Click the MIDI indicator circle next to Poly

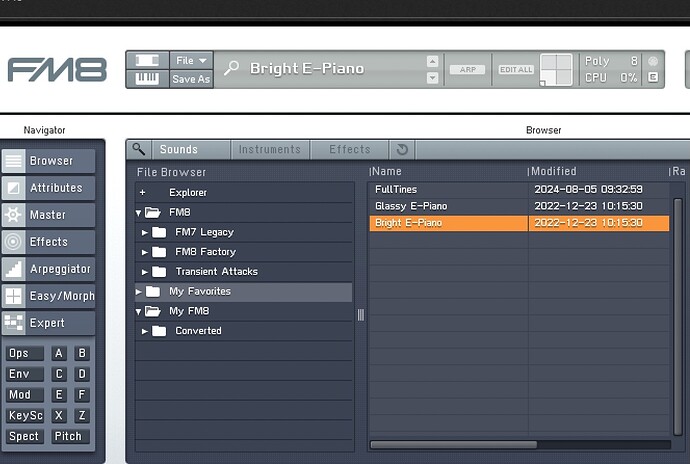[653, 61]
